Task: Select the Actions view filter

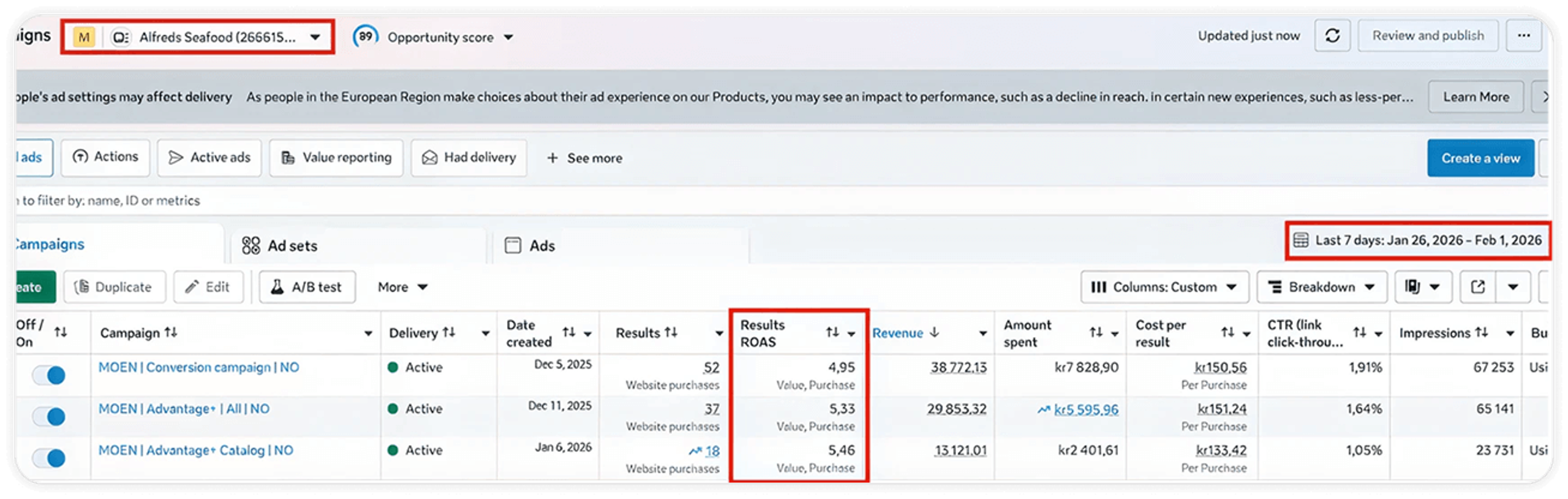Action: pos(105,157)
